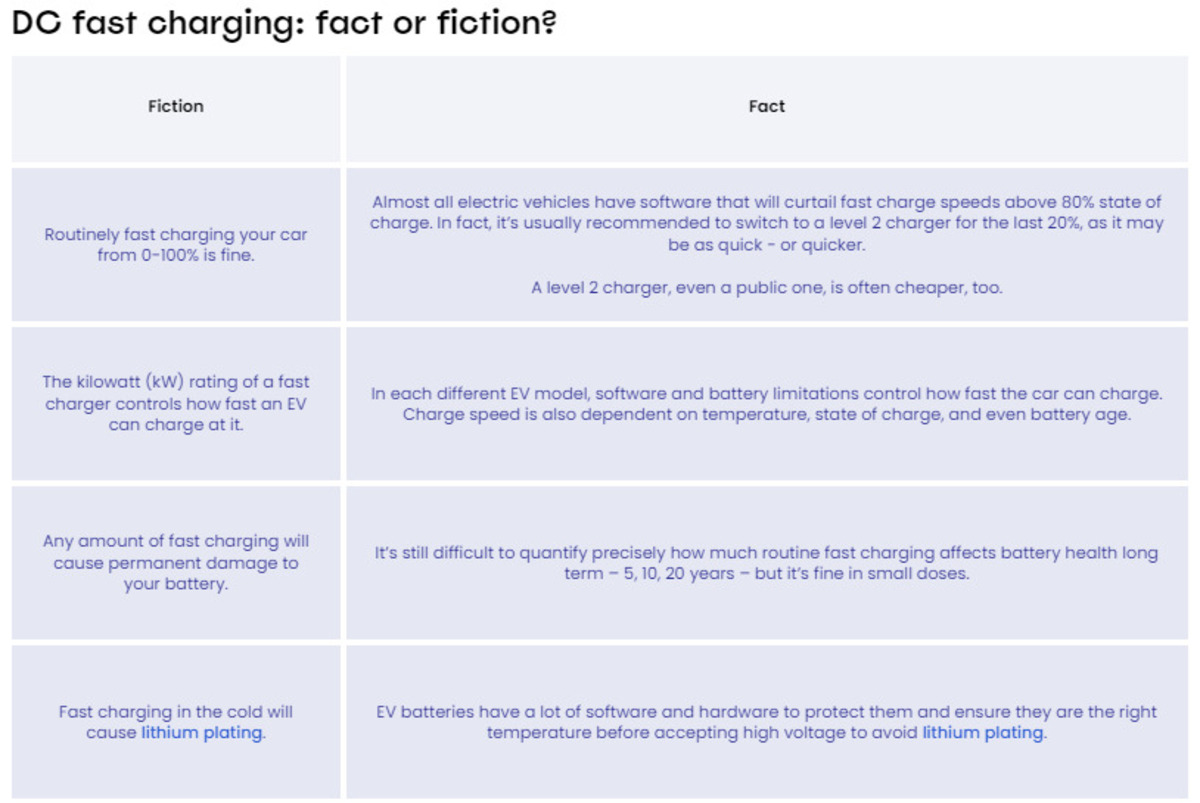Click the 'term – 5, 10, 20 years' line
Screen dimensions: 1200x803
[x=767, y=574]
